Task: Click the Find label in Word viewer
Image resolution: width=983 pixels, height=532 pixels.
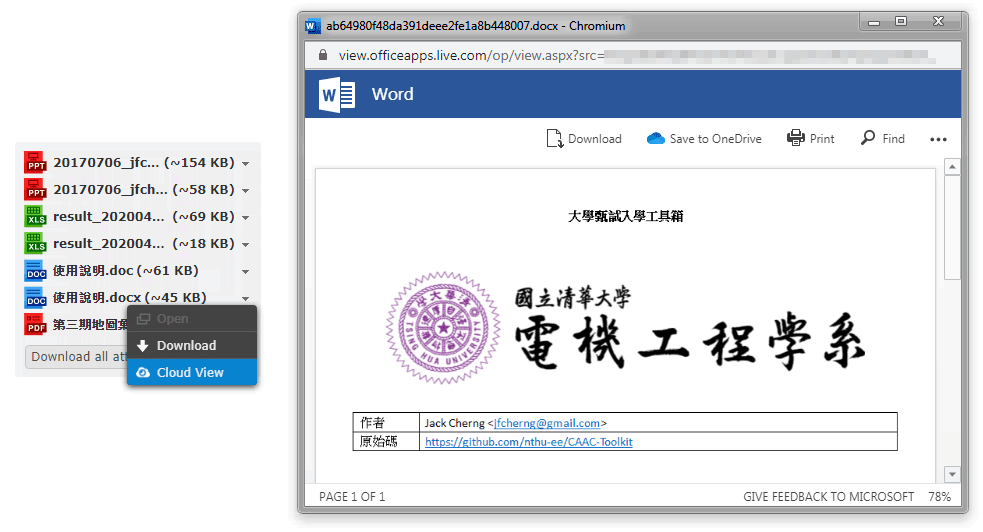Action: tap(893, 139)
